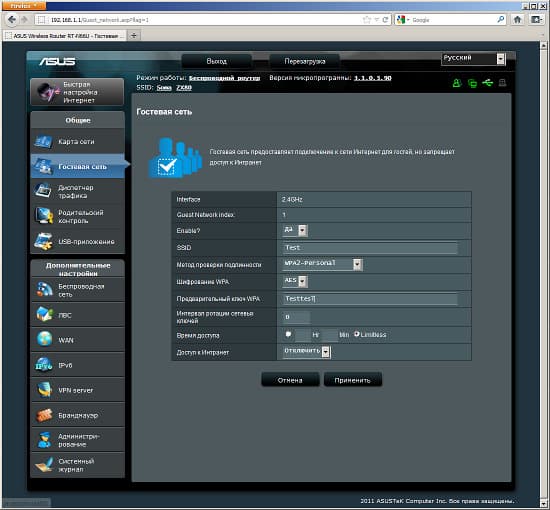Click the USB status icon in header
This screenshot has height=510, width=550.
(x=487, y=83)
